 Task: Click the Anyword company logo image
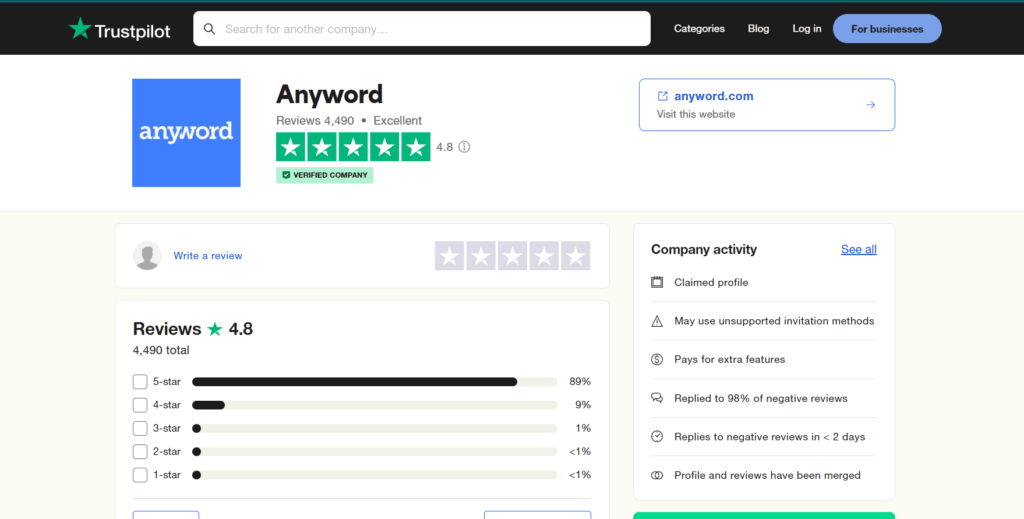(x=186, y=133)
